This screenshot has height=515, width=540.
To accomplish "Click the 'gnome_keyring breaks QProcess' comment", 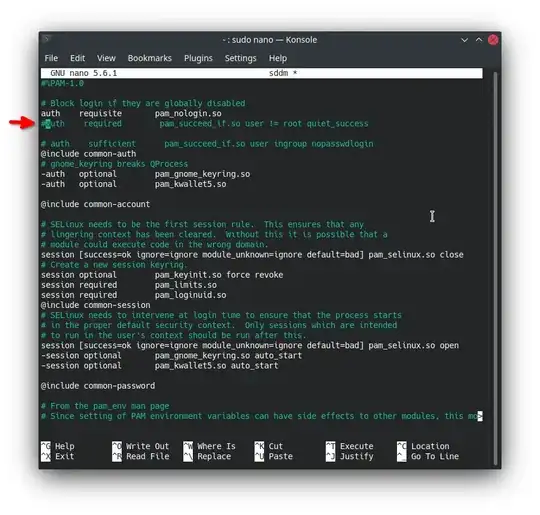I will pos(115,164).
